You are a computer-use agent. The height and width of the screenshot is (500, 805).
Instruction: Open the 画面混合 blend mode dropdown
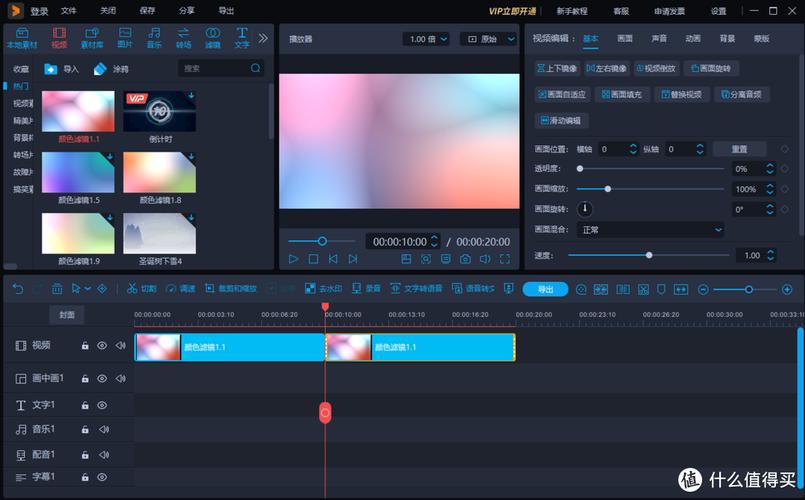650,230
